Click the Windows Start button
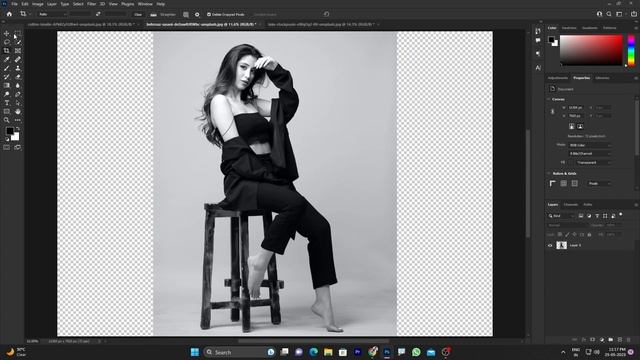Viewport: 640px width, 360px height. tap(195, 352)
